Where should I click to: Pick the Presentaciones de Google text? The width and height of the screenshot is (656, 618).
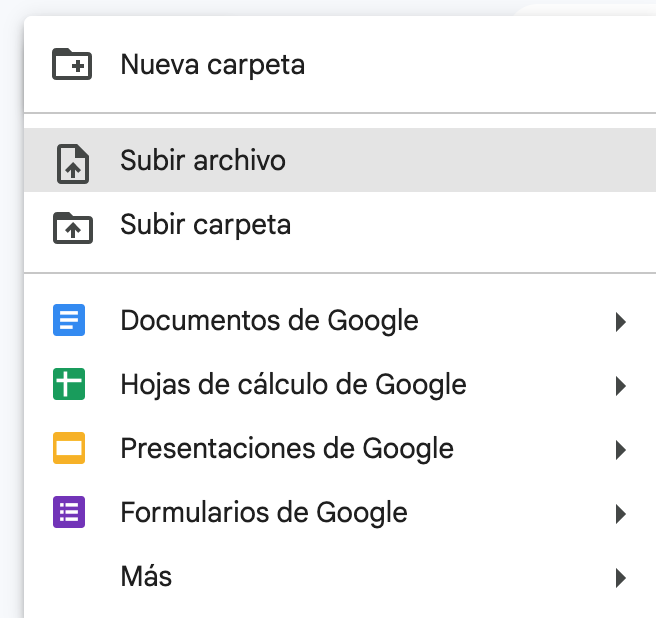(287, 449)
